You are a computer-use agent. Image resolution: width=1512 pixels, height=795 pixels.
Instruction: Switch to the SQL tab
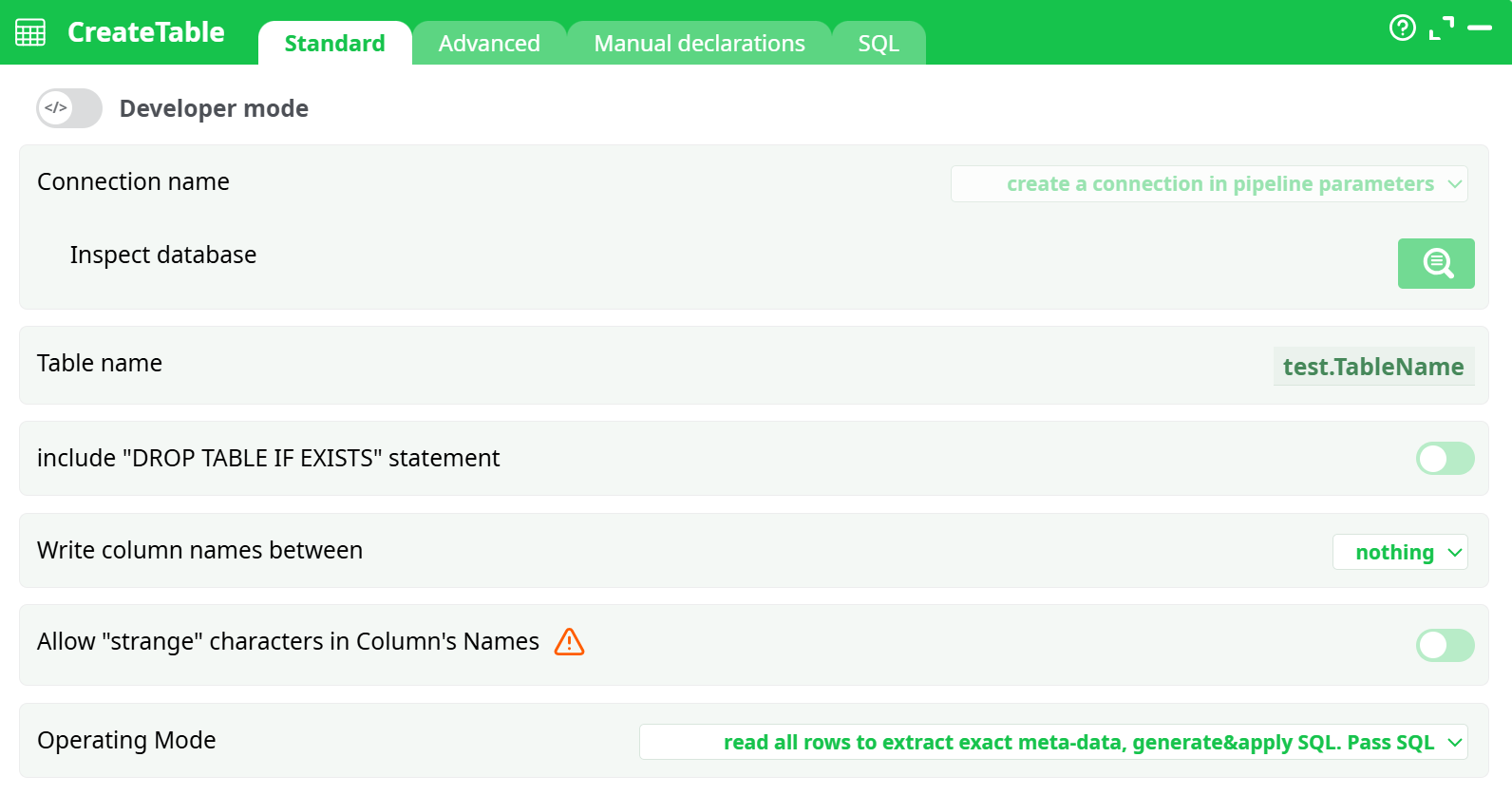point(879,44)
